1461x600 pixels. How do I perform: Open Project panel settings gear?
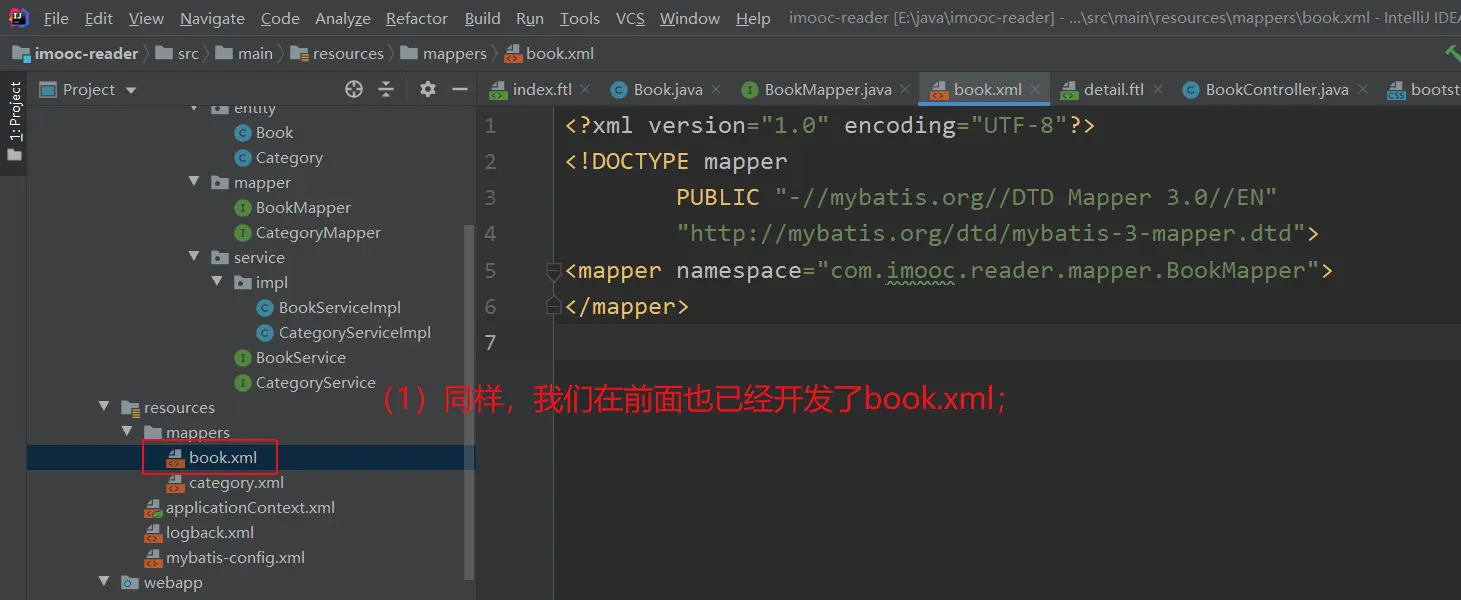pos(428,90)
